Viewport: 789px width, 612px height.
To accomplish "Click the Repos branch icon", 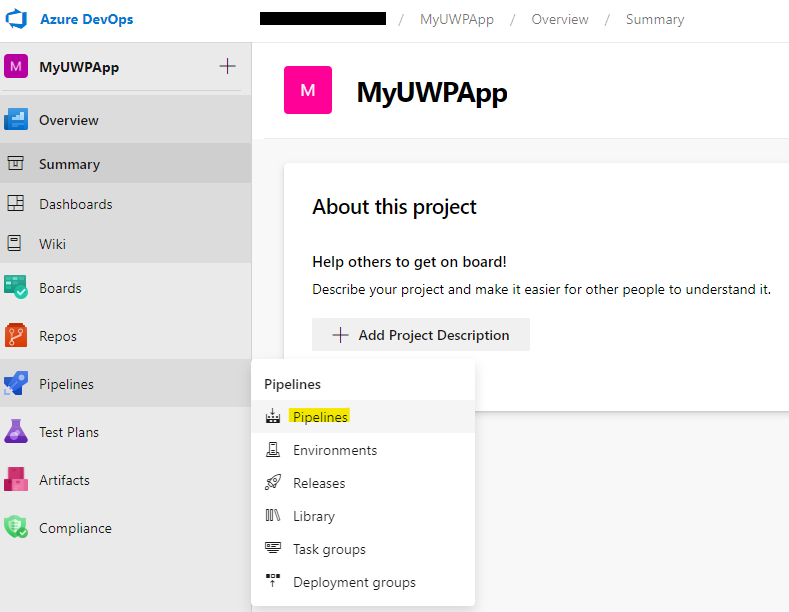I will click(16, 335).
